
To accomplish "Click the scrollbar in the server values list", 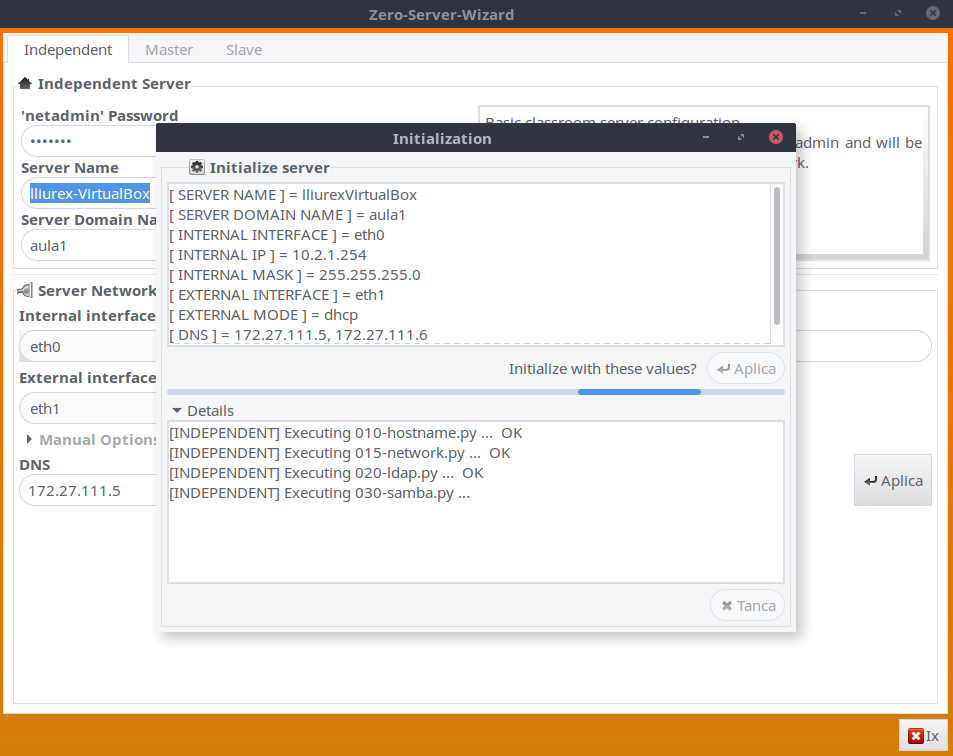I will 777,254.
